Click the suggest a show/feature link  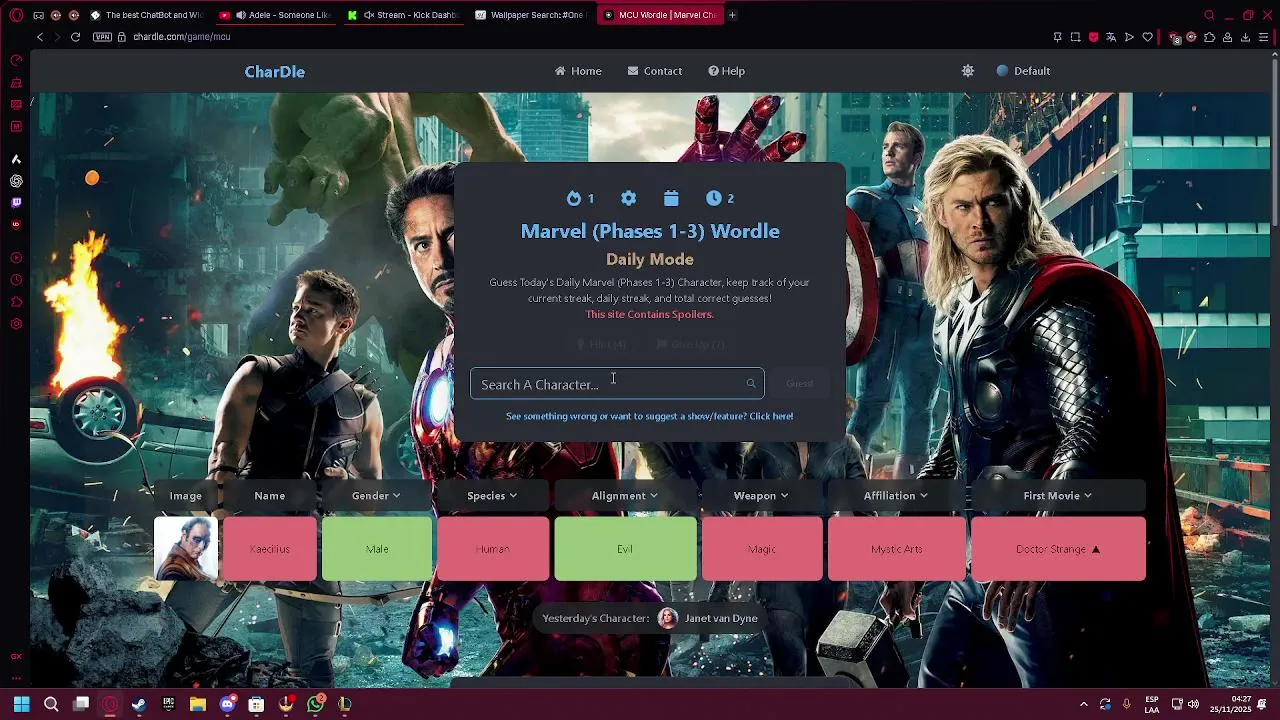click(x=649, y=416)
